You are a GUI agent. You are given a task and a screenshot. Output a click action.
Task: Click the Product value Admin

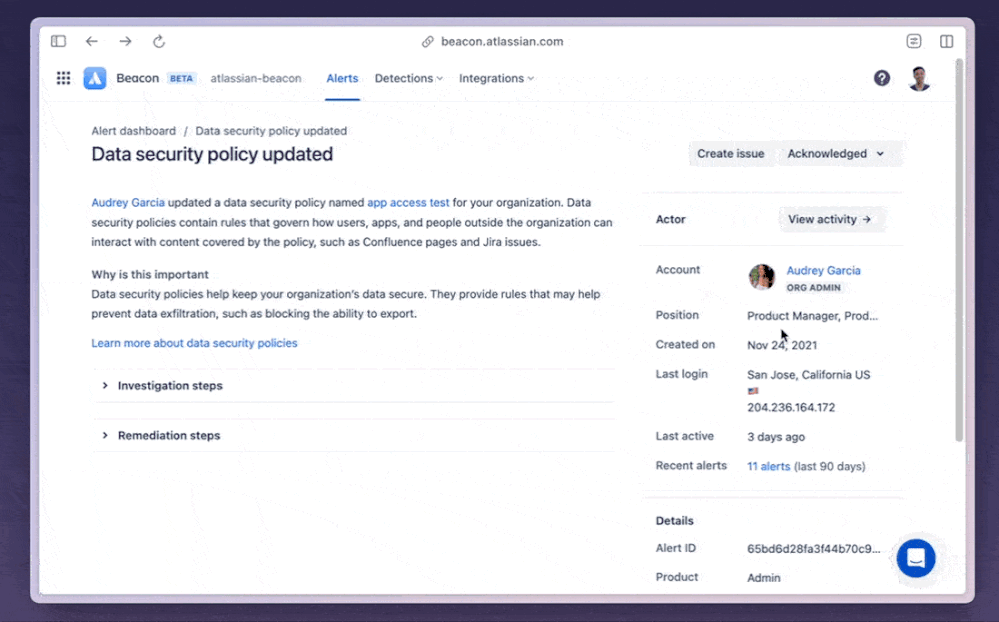click(x=764, y=578)
